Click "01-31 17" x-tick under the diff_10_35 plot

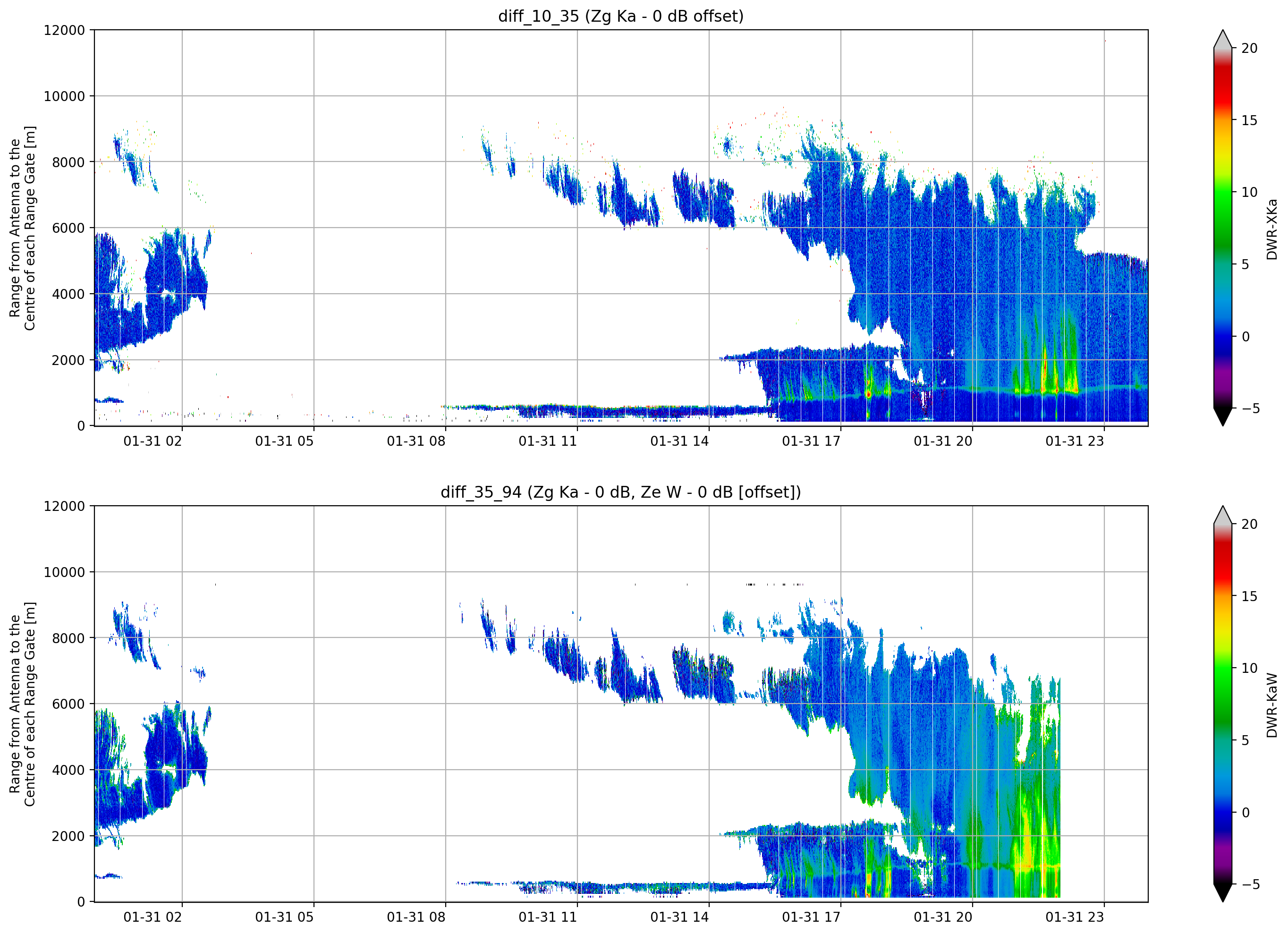click(812, 441)
